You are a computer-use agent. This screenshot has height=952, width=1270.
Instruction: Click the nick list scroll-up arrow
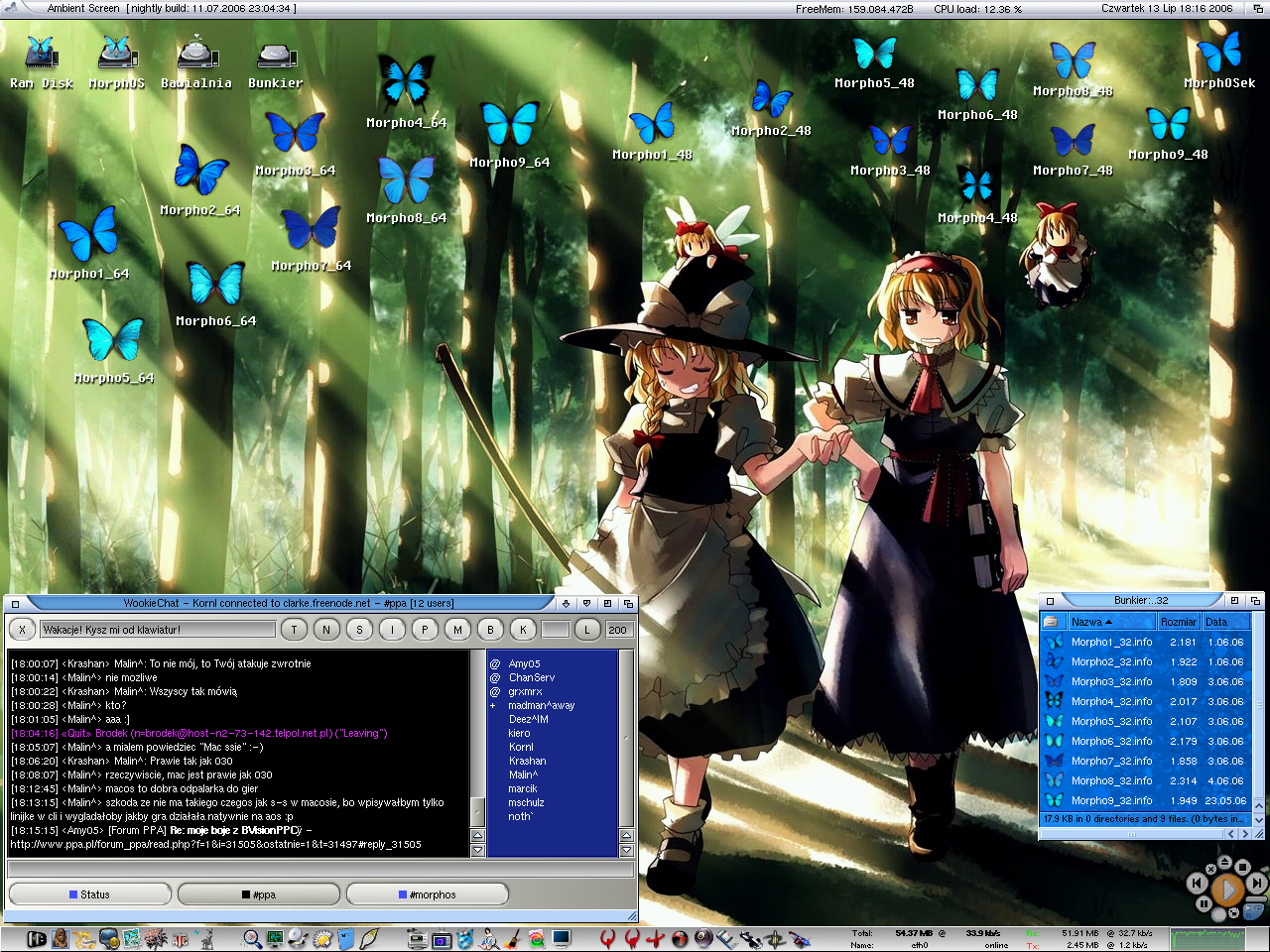(626, 837)
